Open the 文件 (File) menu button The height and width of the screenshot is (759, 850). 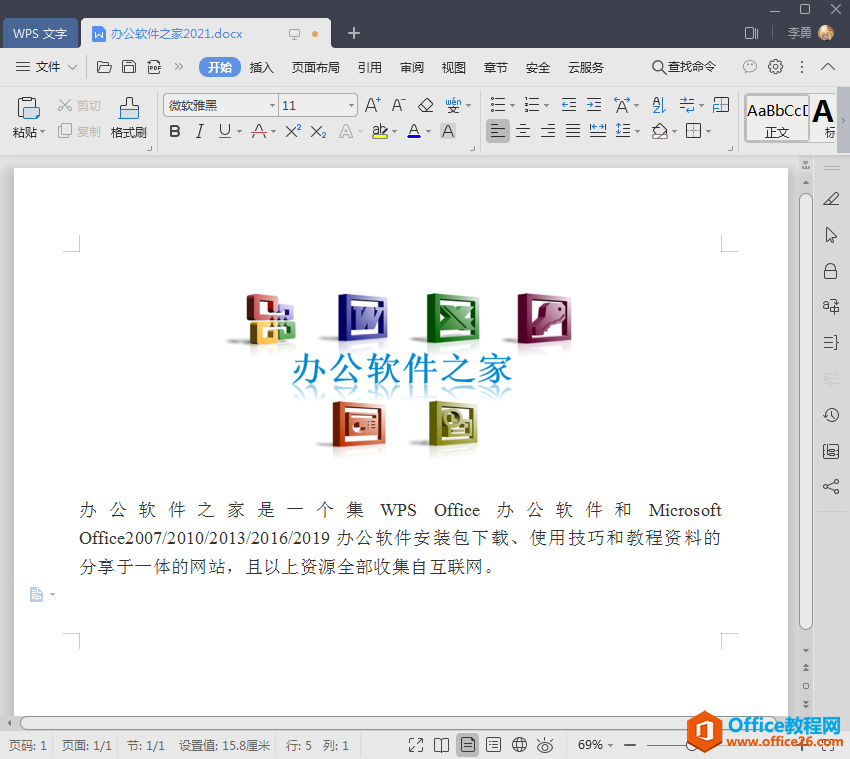click(46, 67)
